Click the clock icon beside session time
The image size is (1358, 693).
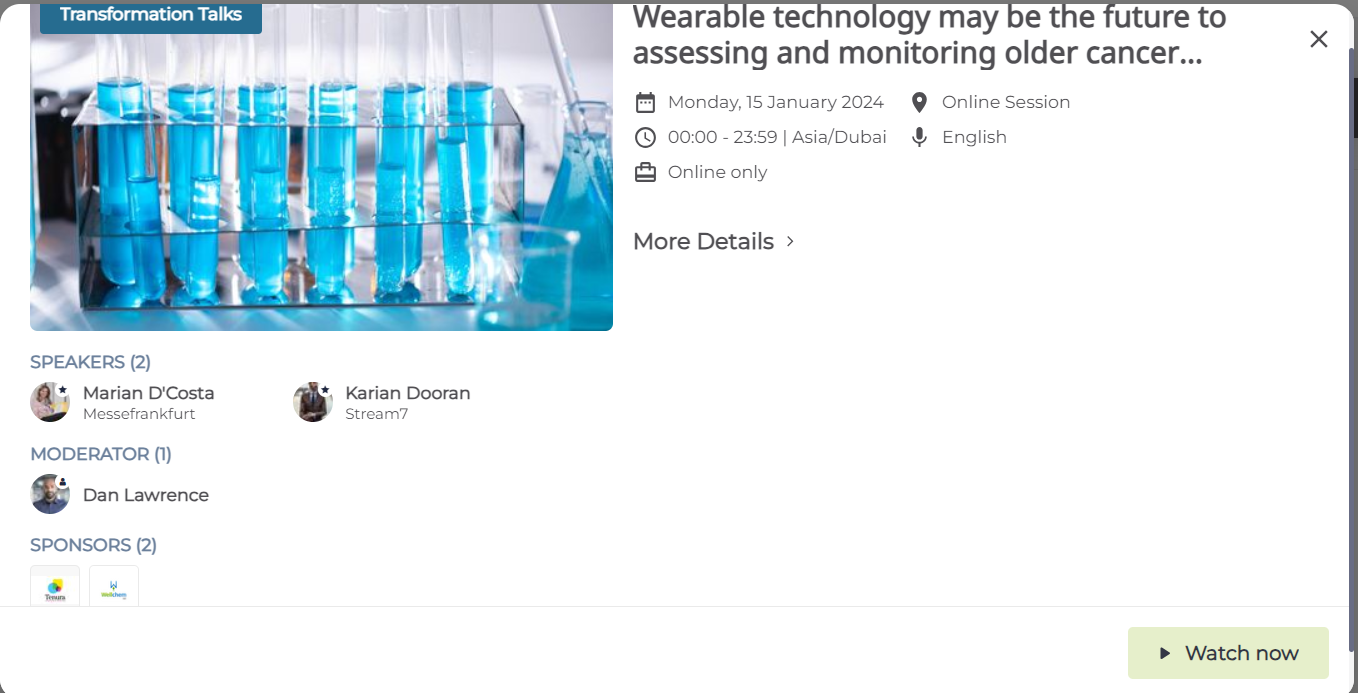(x=645, y=137)
